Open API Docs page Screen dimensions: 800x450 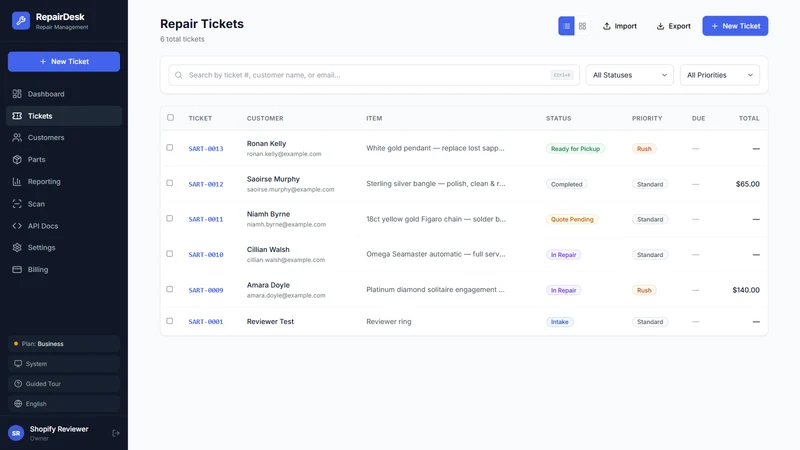(x=64, y=226)
